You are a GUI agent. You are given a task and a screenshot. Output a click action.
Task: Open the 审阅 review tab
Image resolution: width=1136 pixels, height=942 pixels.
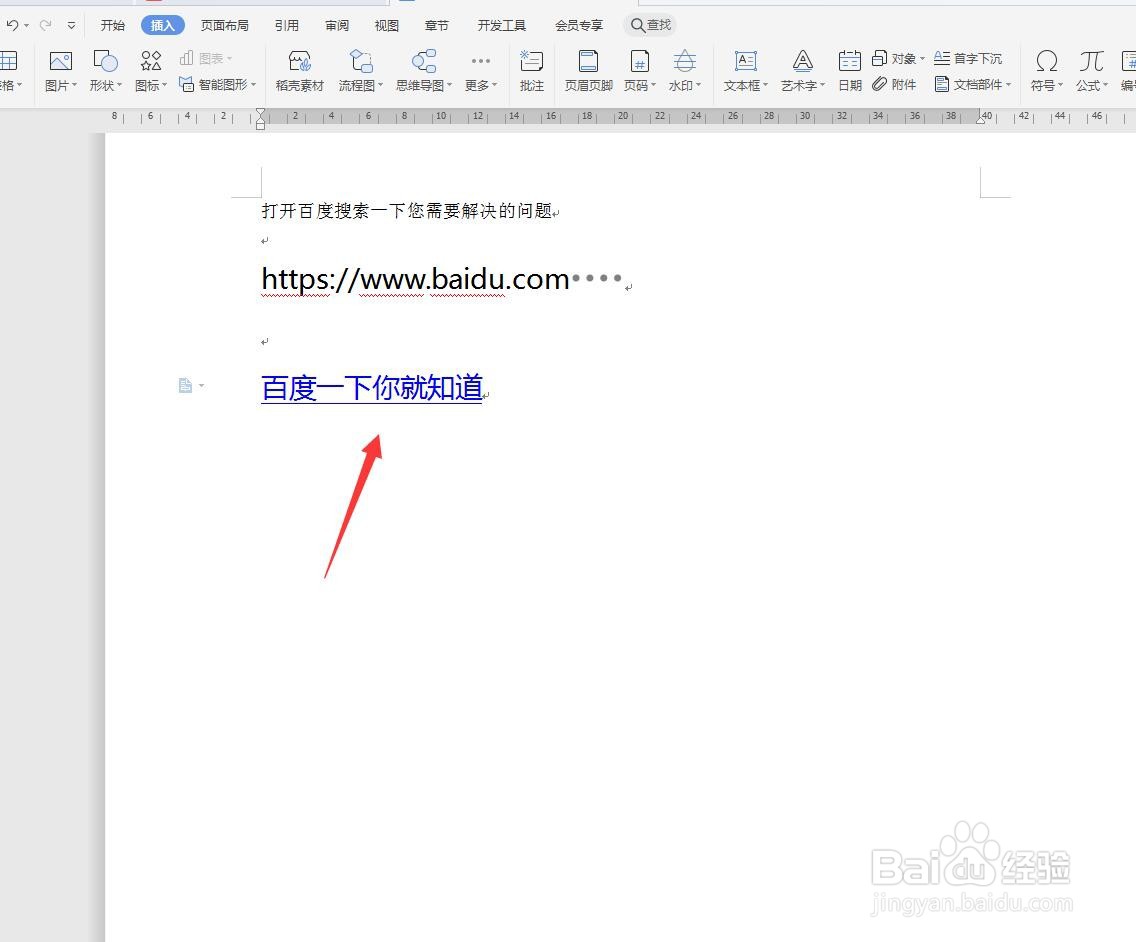pyautogui.click(x=336, y=24)
